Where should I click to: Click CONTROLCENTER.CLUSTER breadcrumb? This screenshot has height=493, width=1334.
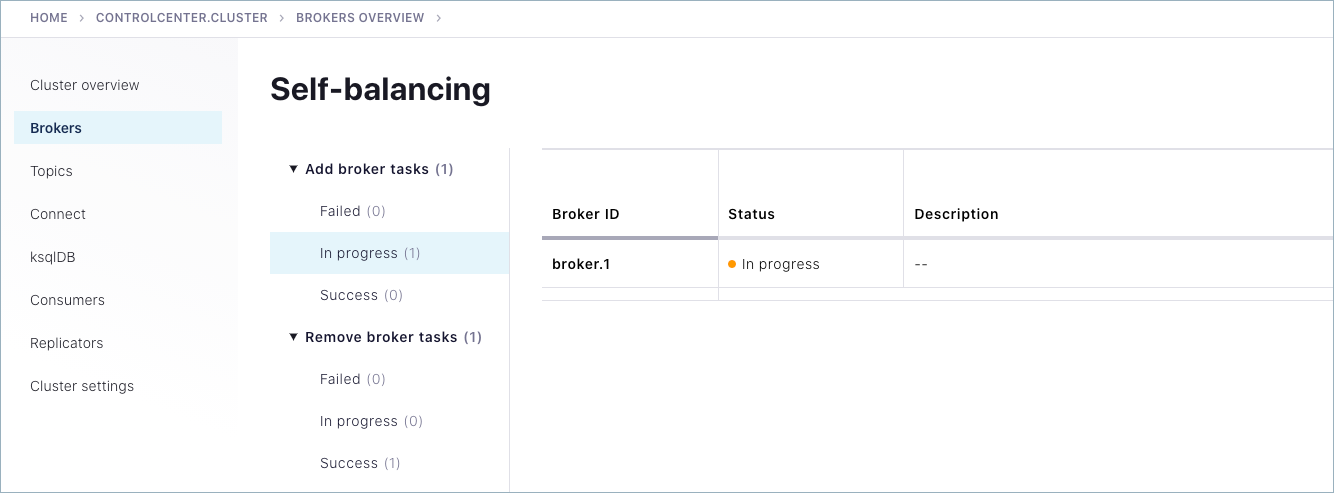(x=182, y=18)
